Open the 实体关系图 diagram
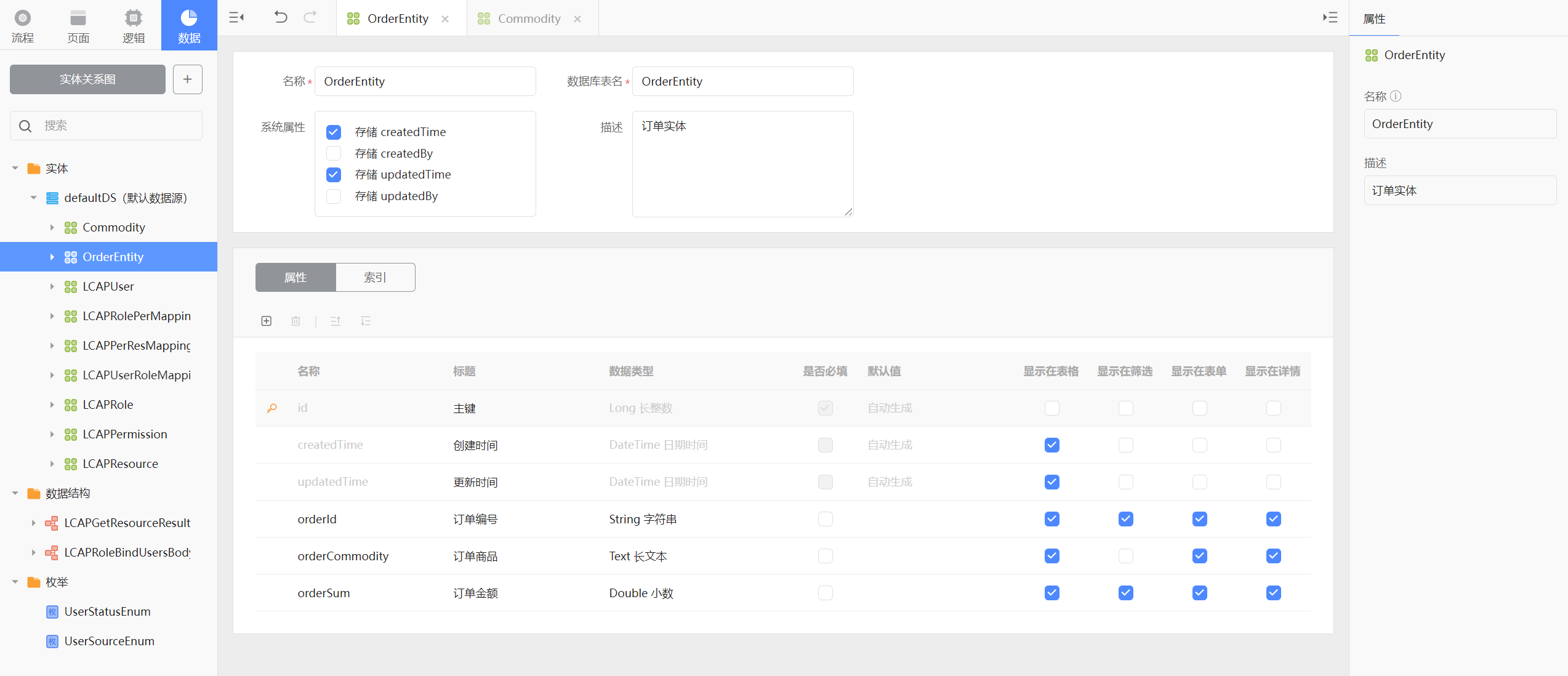This screenshot has width=1568, height=676. [x=87, y=79]
